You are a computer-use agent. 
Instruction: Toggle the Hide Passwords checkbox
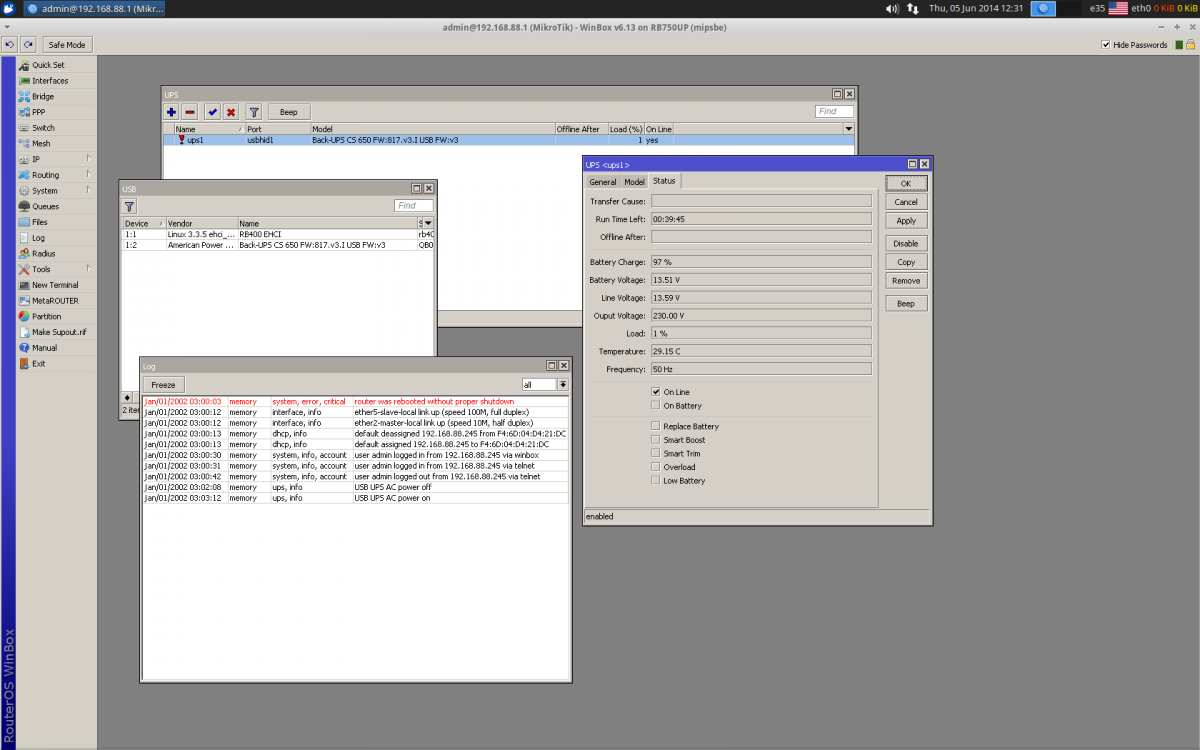point(1106,45)
